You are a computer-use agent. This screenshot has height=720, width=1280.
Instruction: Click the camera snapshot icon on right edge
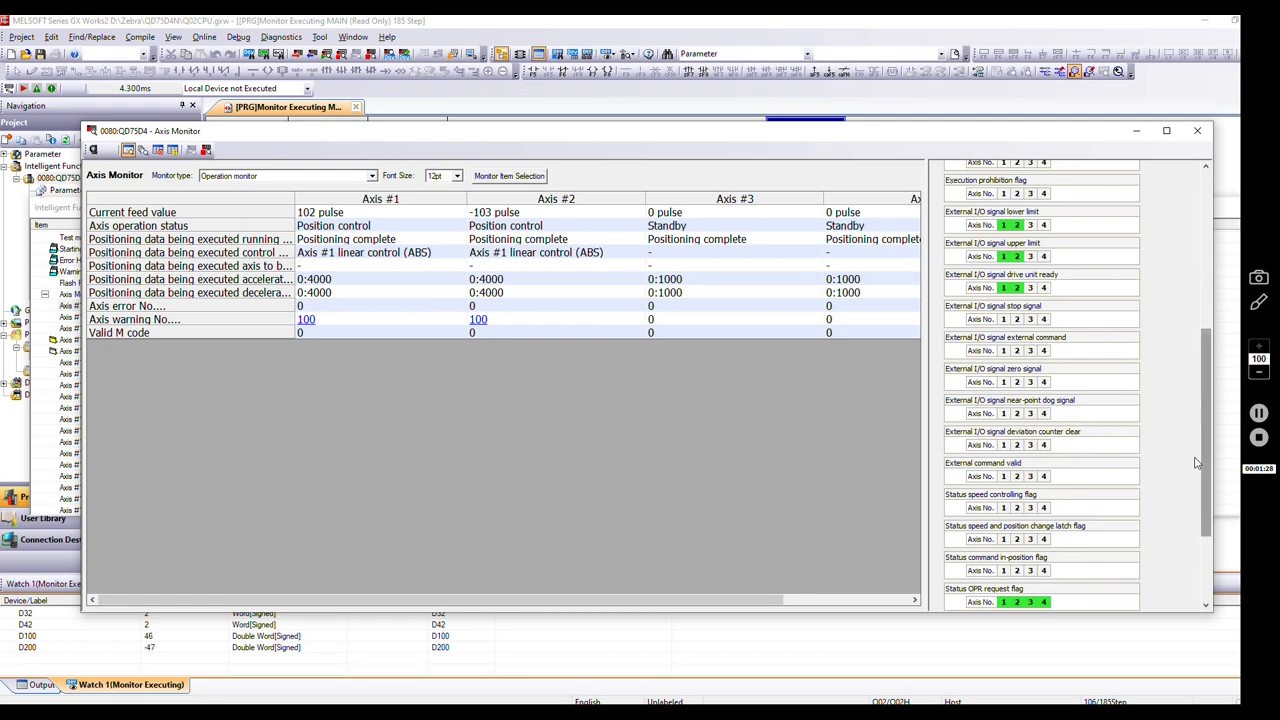(x=1259, y=278)
